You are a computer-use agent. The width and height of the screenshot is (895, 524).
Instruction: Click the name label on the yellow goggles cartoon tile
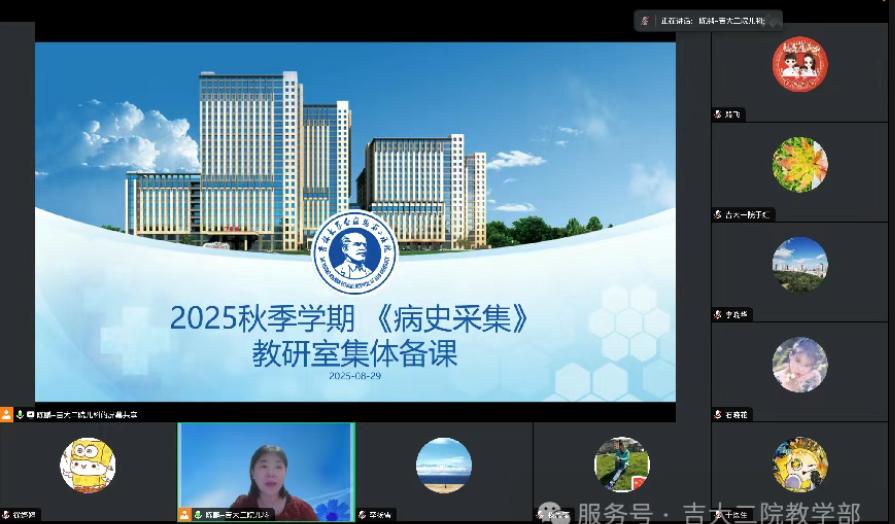click(x=24, y=515)
